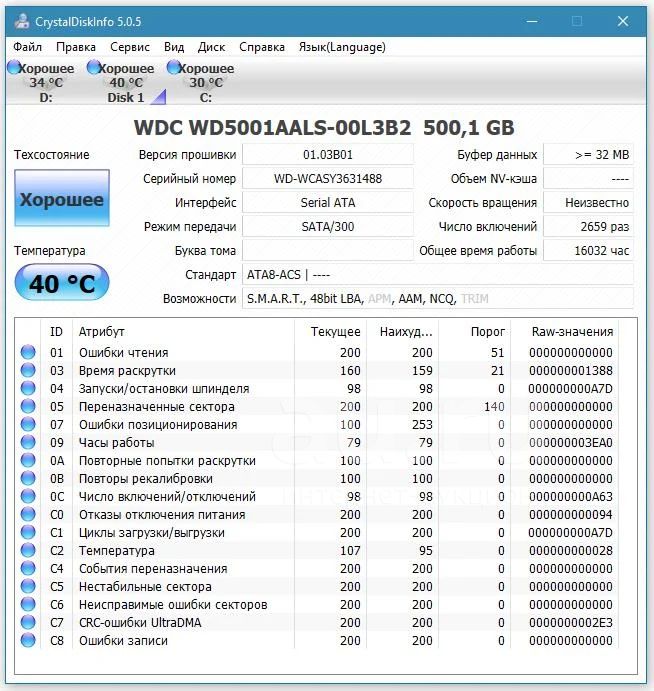Click the Serial ATA interface field
This screenshot has height=691, width=654.
pyautogui.click(x=327, y=202)
